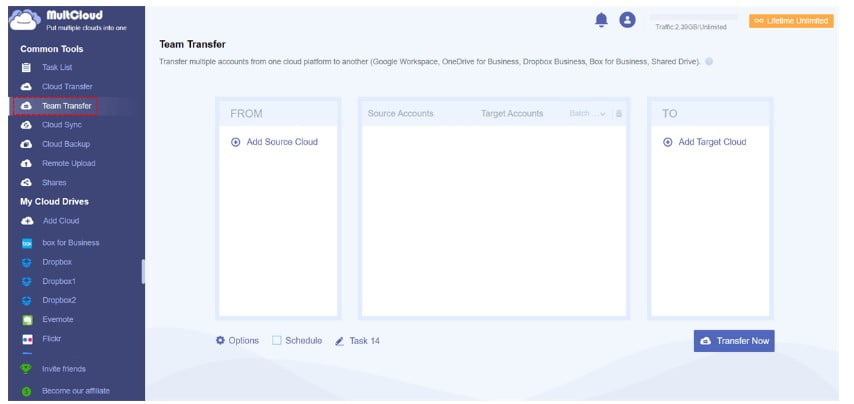Open box for Business drive
The image size is (854, 404).
pyautogui.click(x=71, y=243)
